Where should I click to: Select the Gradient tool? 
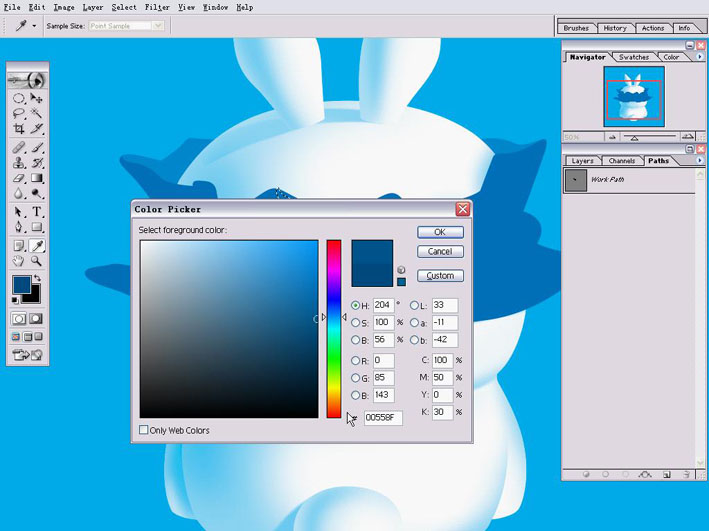pos(37,178)
